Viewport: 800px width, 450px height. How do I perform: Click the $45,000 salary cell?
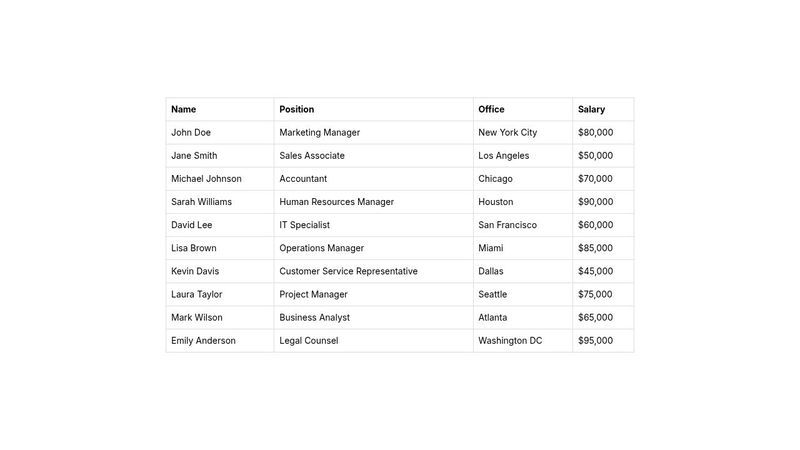pyautogui.click(x=596, y=271)
